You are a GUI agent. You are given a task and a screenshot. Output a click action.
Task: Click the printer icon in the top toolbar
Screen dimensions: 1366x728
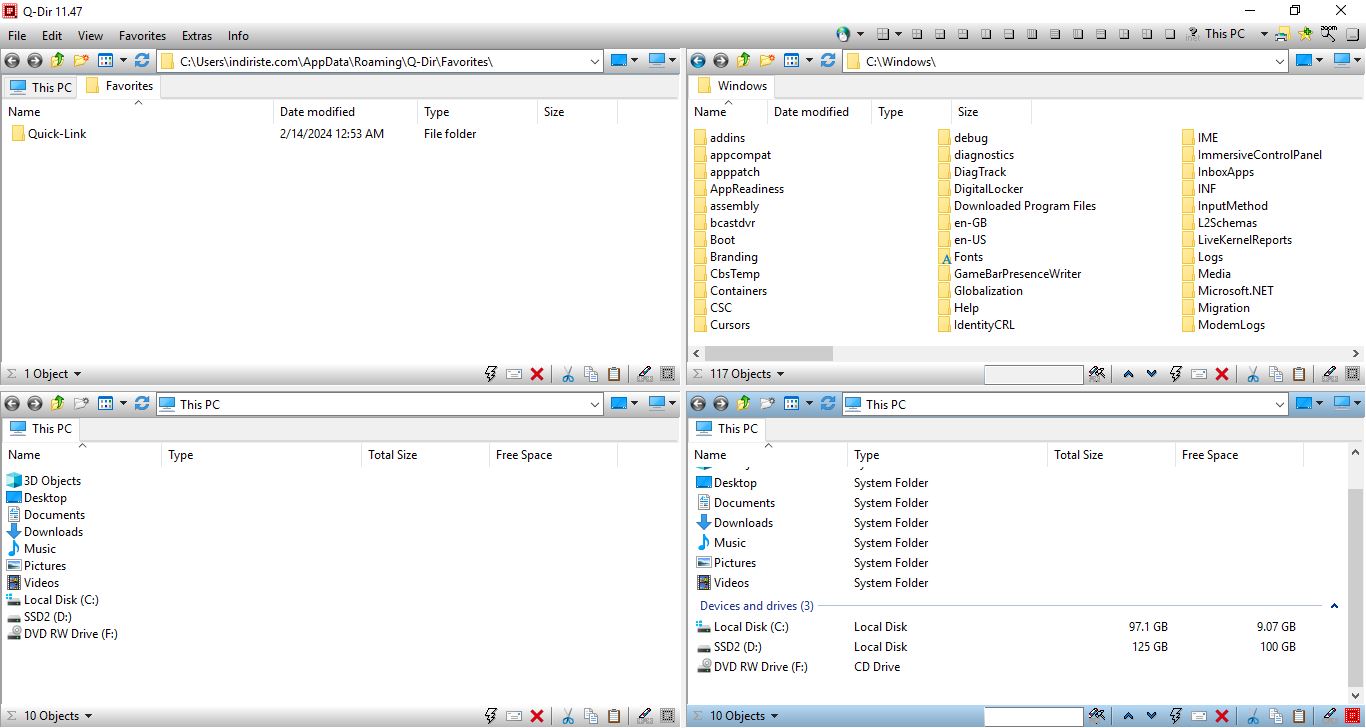point(1283,34)
